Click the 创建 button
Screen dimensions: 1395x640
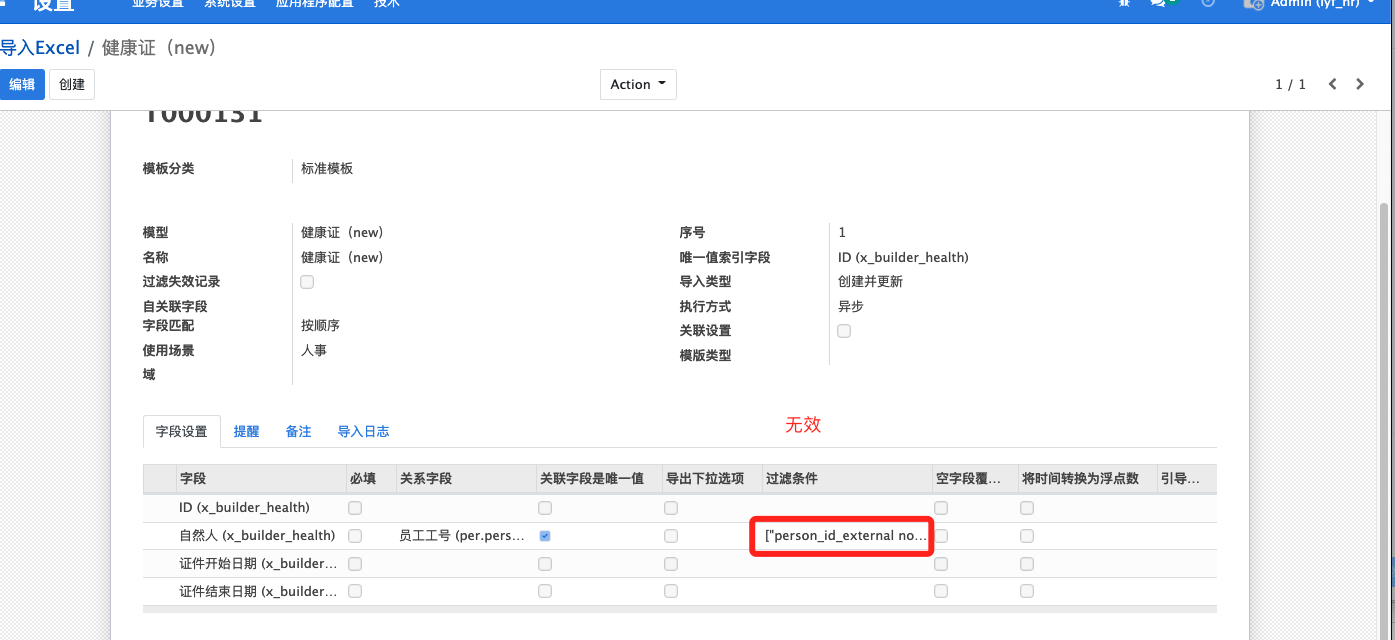(x=72, y=85)
